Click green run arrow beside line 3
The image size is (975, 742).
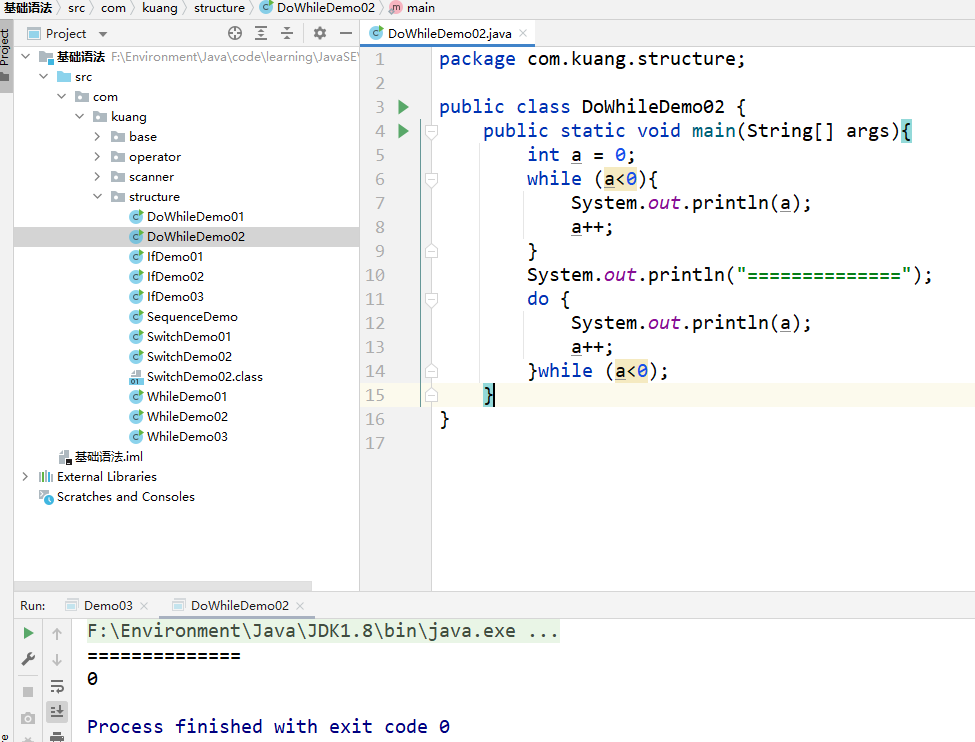point(403,107)
